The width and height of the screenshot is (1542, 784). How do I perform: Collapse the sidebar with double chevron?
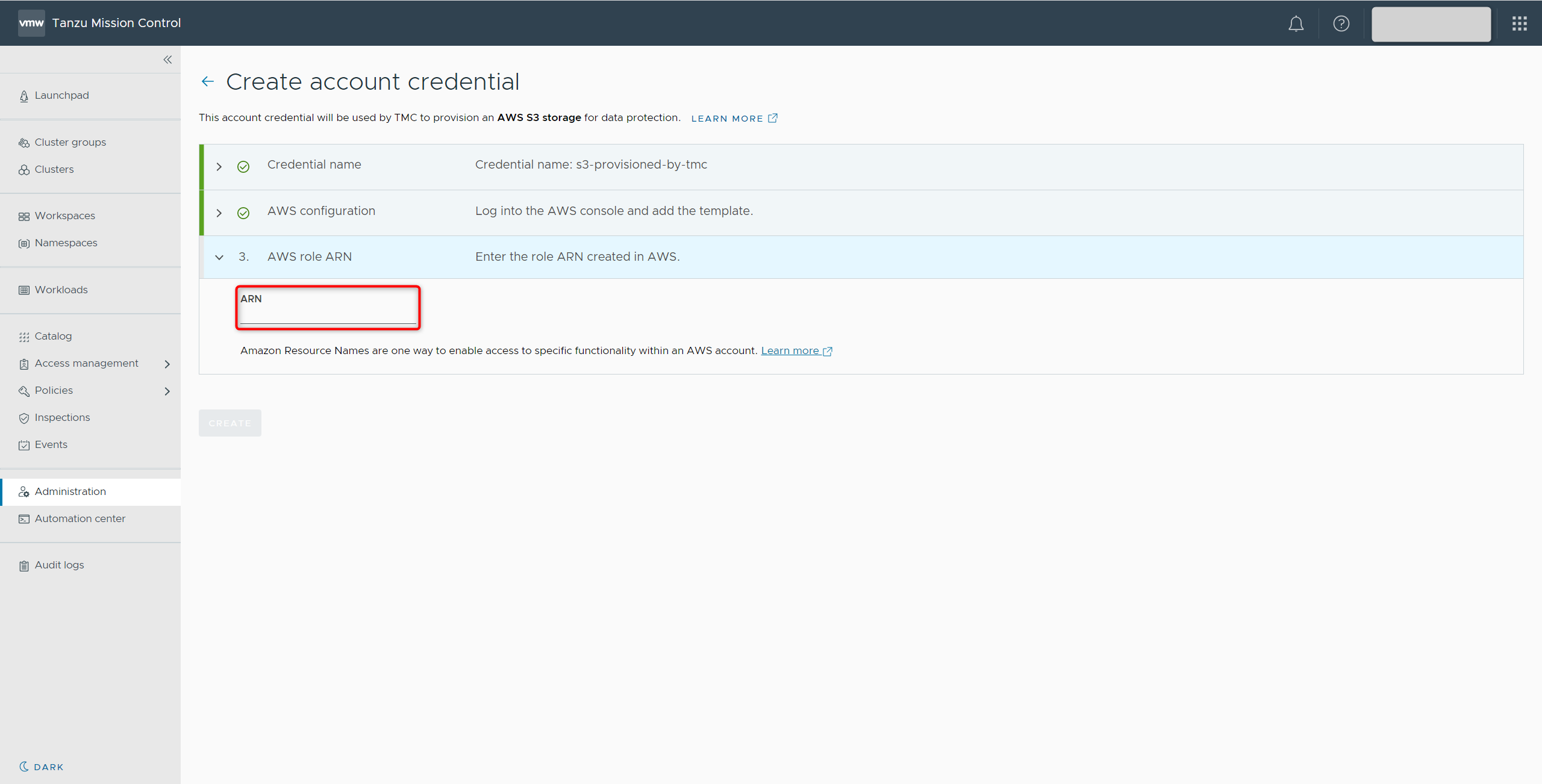(167, 60)
